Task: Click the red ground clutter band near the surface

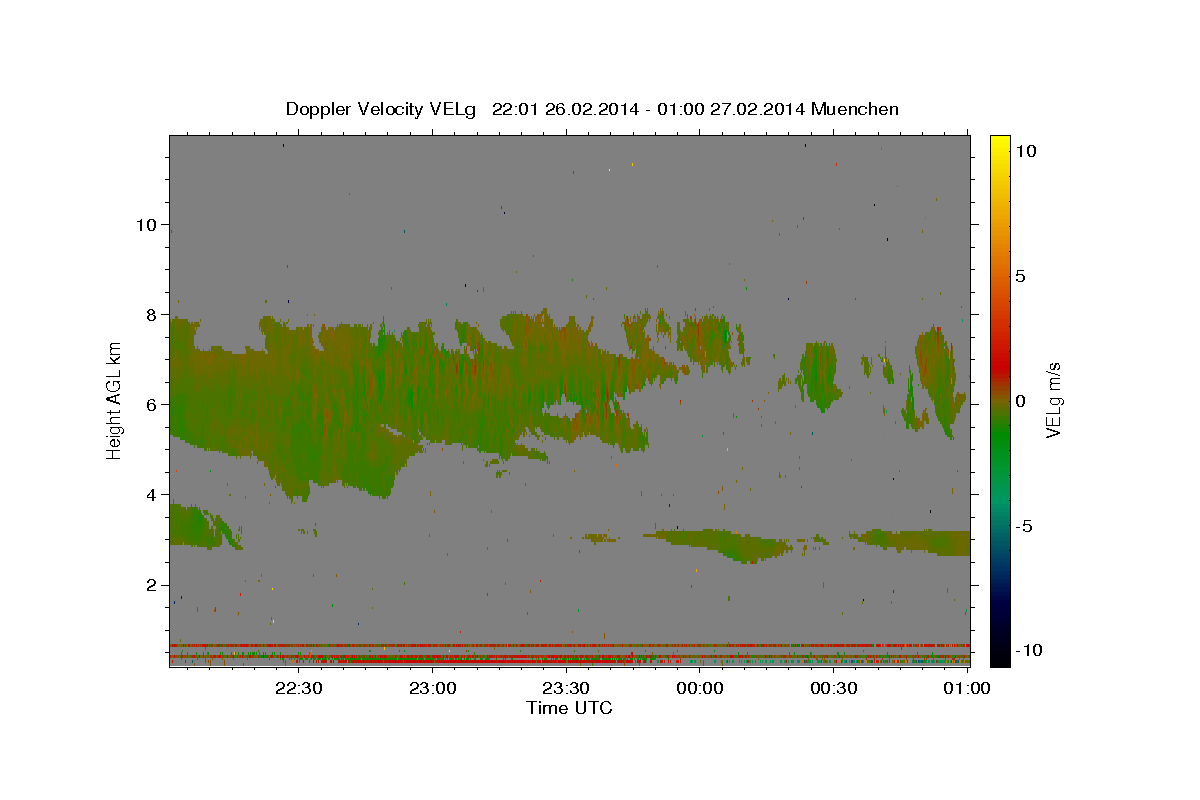Action: click(570, 645)
